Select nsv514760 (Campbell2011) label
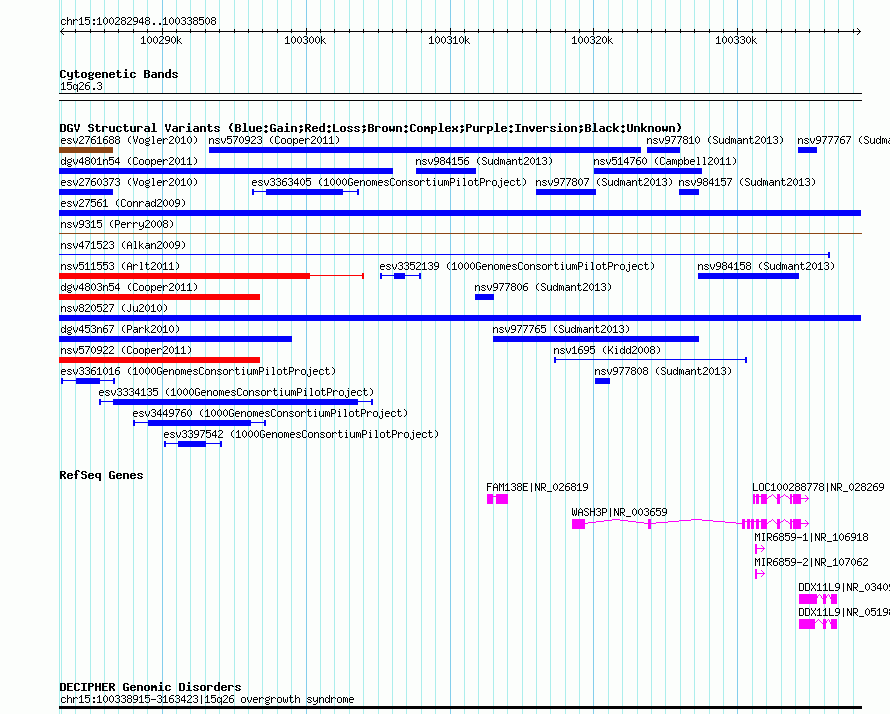Image resolution: width=890 pixels, height=714 pixels. (x=665, y=161)
